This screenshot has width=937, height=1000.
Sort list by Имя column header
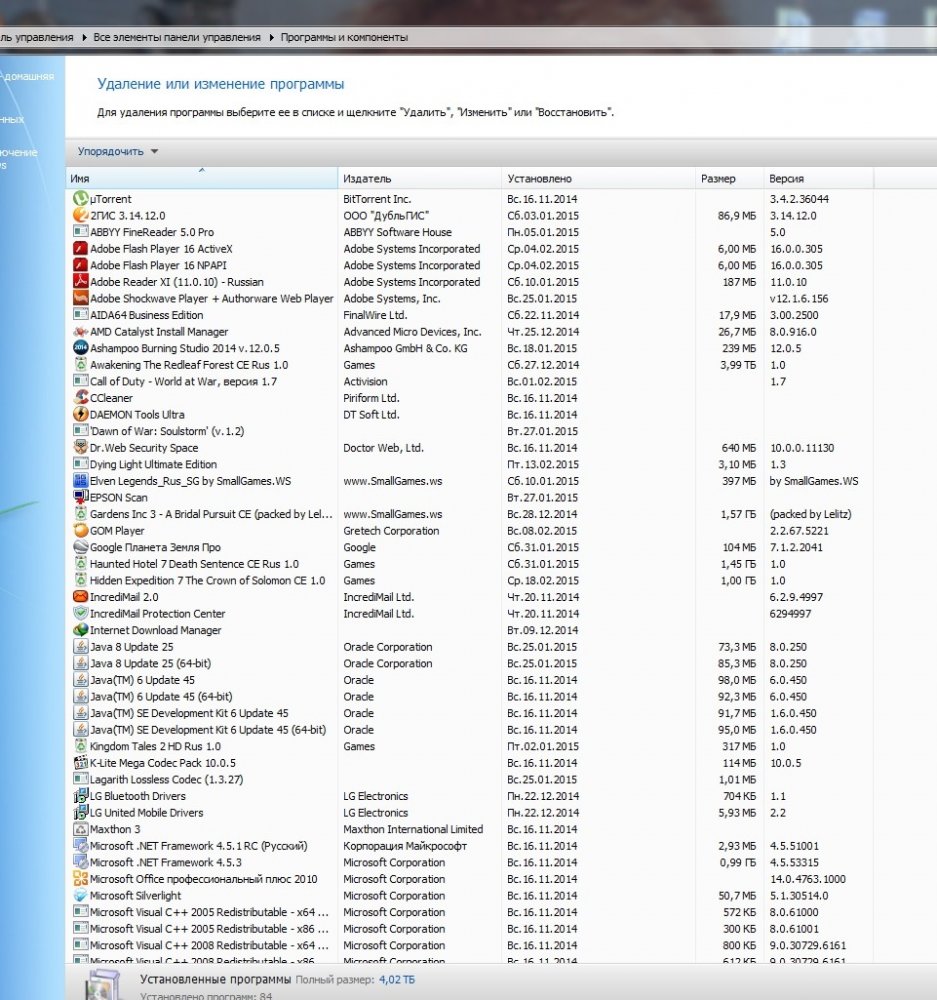click(200, 179)
